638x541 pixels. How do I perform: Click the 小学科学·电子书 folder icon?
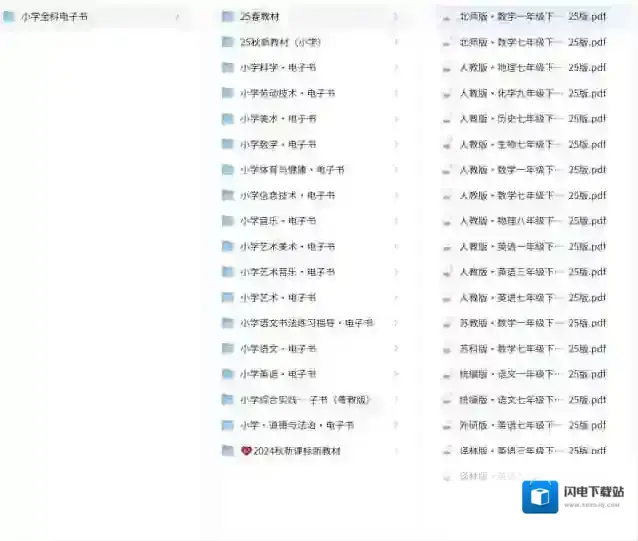tap(228, 68)
